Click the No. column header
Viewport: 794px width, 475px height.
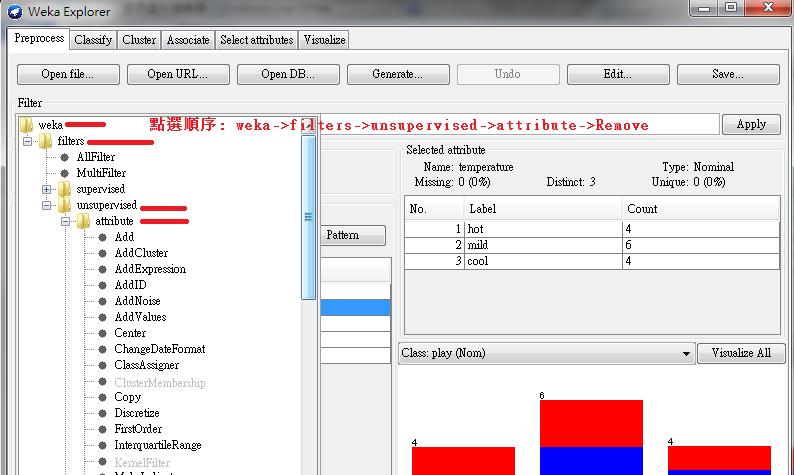(434, 209)
